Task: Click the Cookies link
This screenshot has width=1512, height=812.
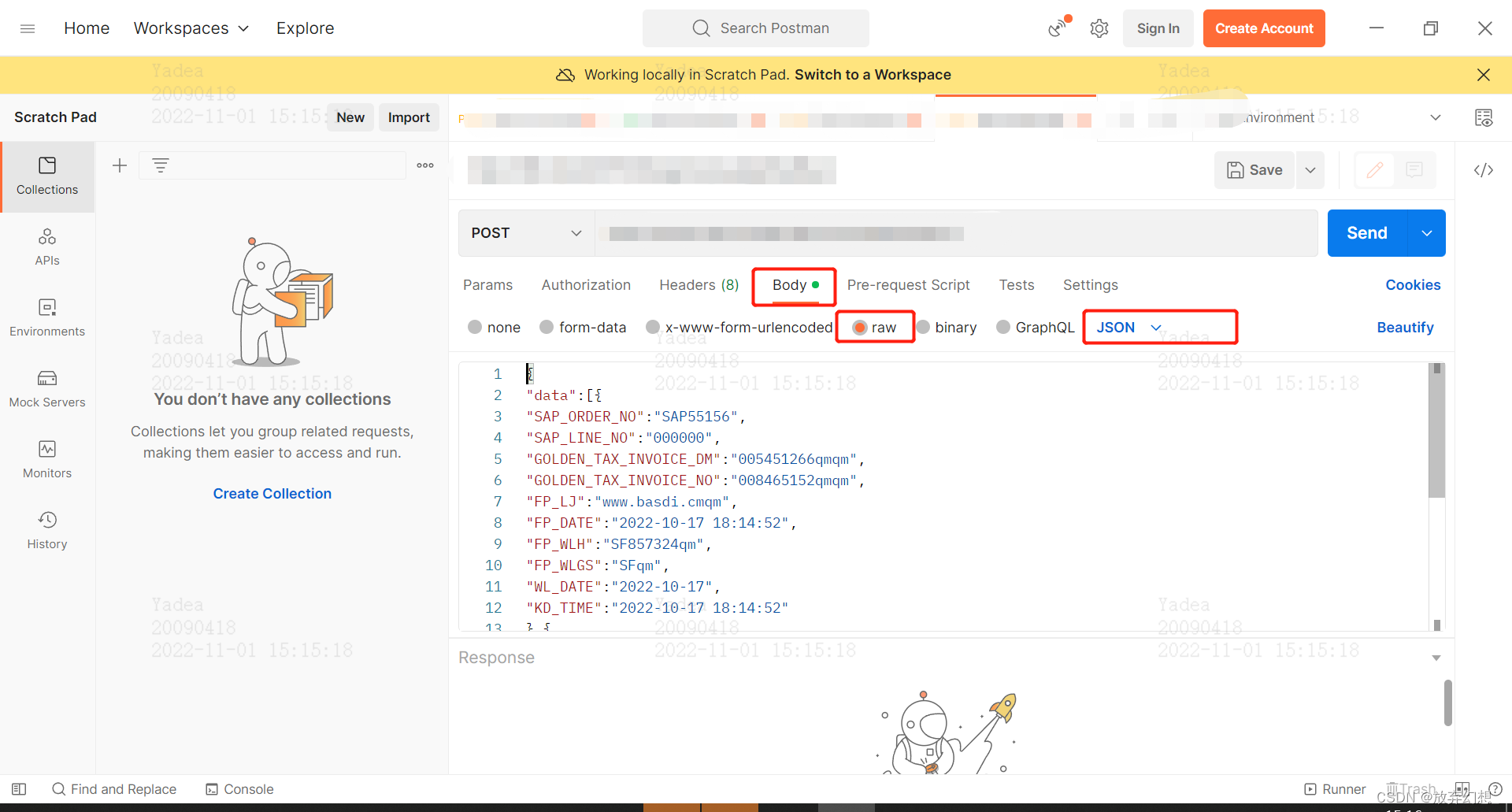Action: point(1413,285)
